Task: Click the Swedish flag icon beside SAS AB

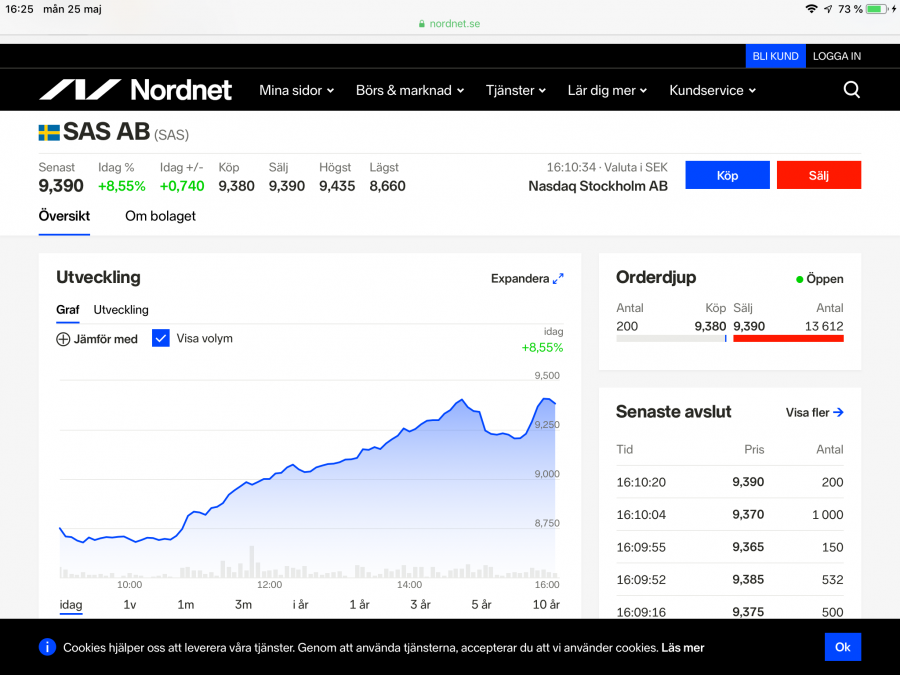Action: pos(49,132)
